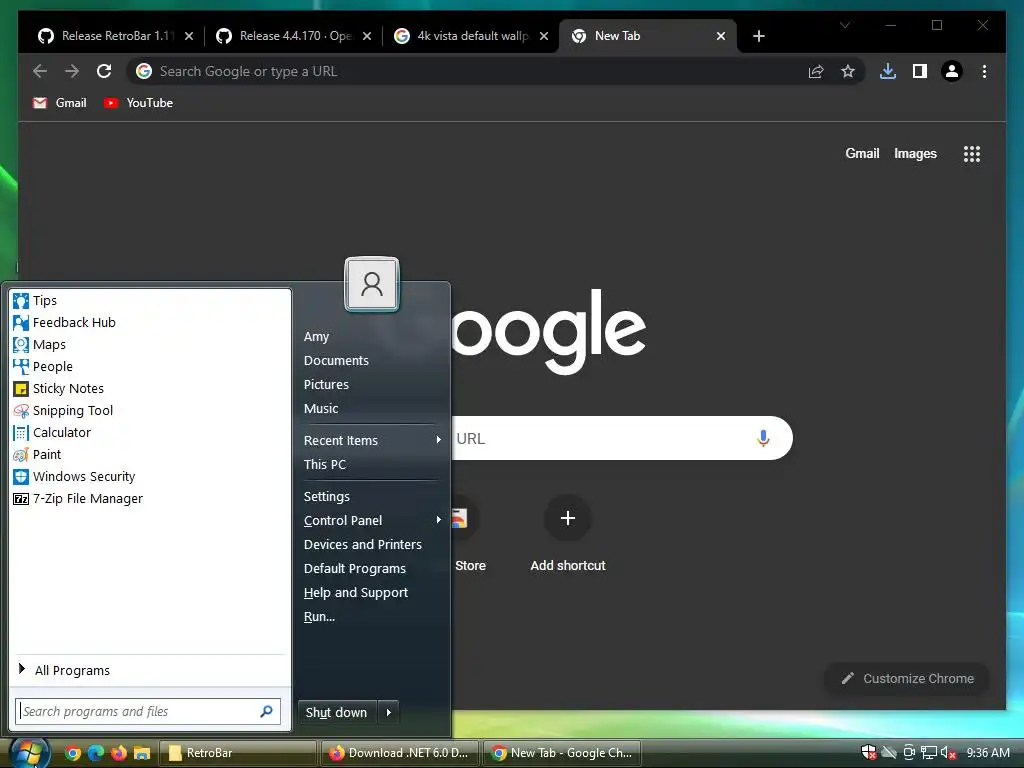The width and height of the screenshot is (1024, 768).
Task: Open Paint from the start menu
Action: tap(37, 455)
